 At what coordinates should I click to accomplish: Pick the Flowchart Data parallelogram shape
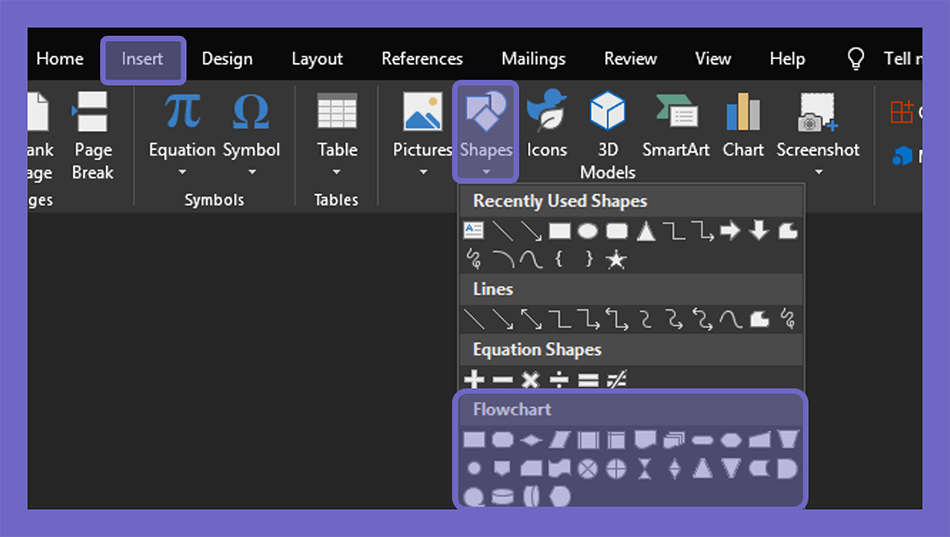click(559, 439)
